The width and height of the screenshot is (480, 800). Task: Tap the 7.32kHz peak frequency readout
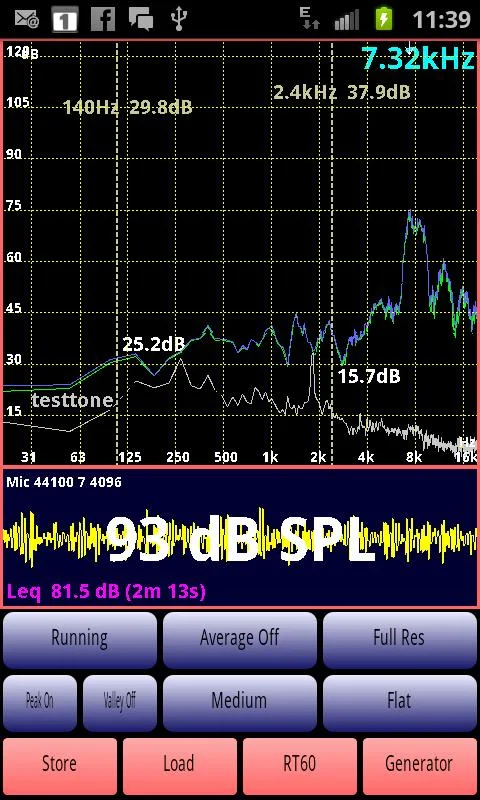click(418, 58)
